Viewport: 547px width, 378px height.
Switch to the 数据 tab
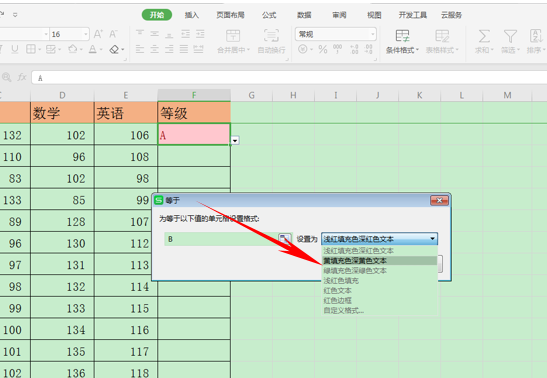point(304,15)
